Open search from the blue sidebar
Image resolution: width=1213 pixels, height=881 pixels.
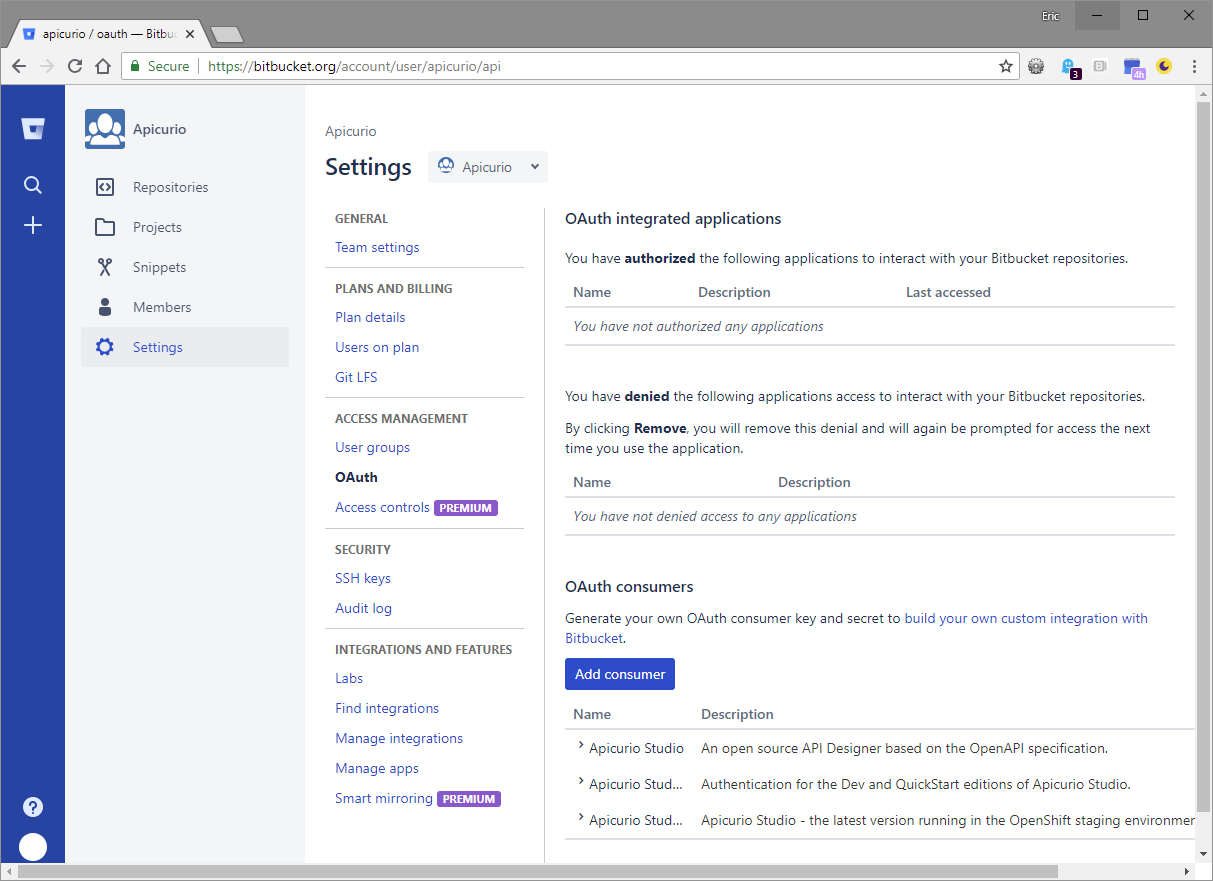tap(33, 185)
